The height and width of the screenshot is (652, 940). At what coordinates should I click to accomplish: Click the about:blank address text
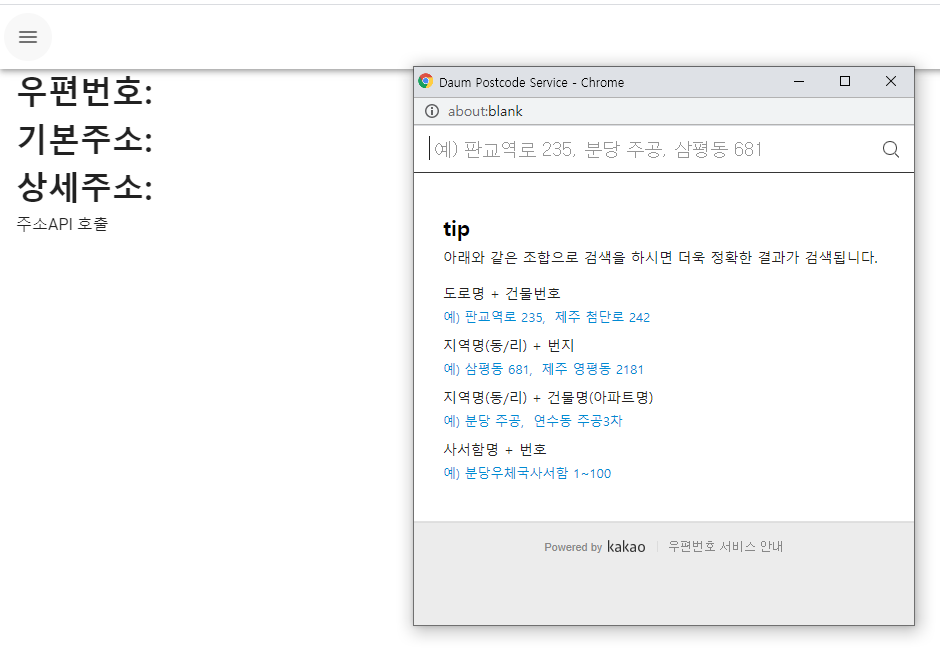(x=485, y=111)
